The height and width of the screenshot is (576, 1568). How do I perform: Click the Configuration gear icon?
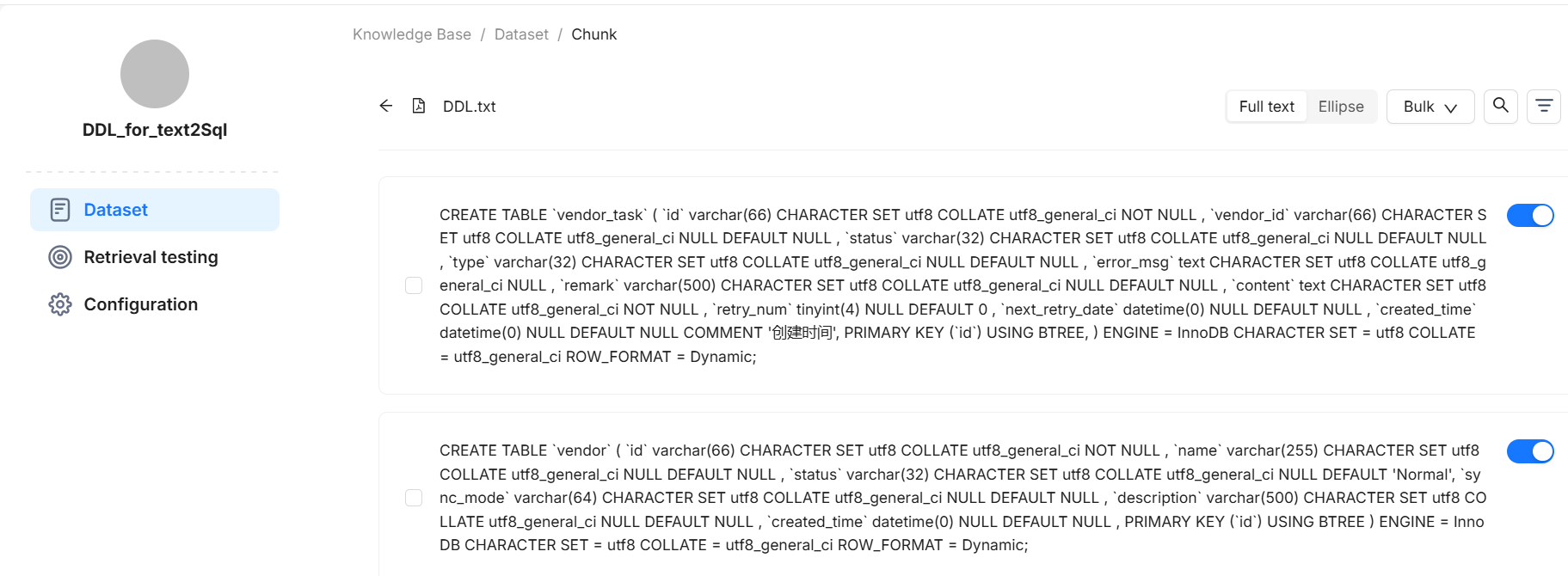[58, 303]
